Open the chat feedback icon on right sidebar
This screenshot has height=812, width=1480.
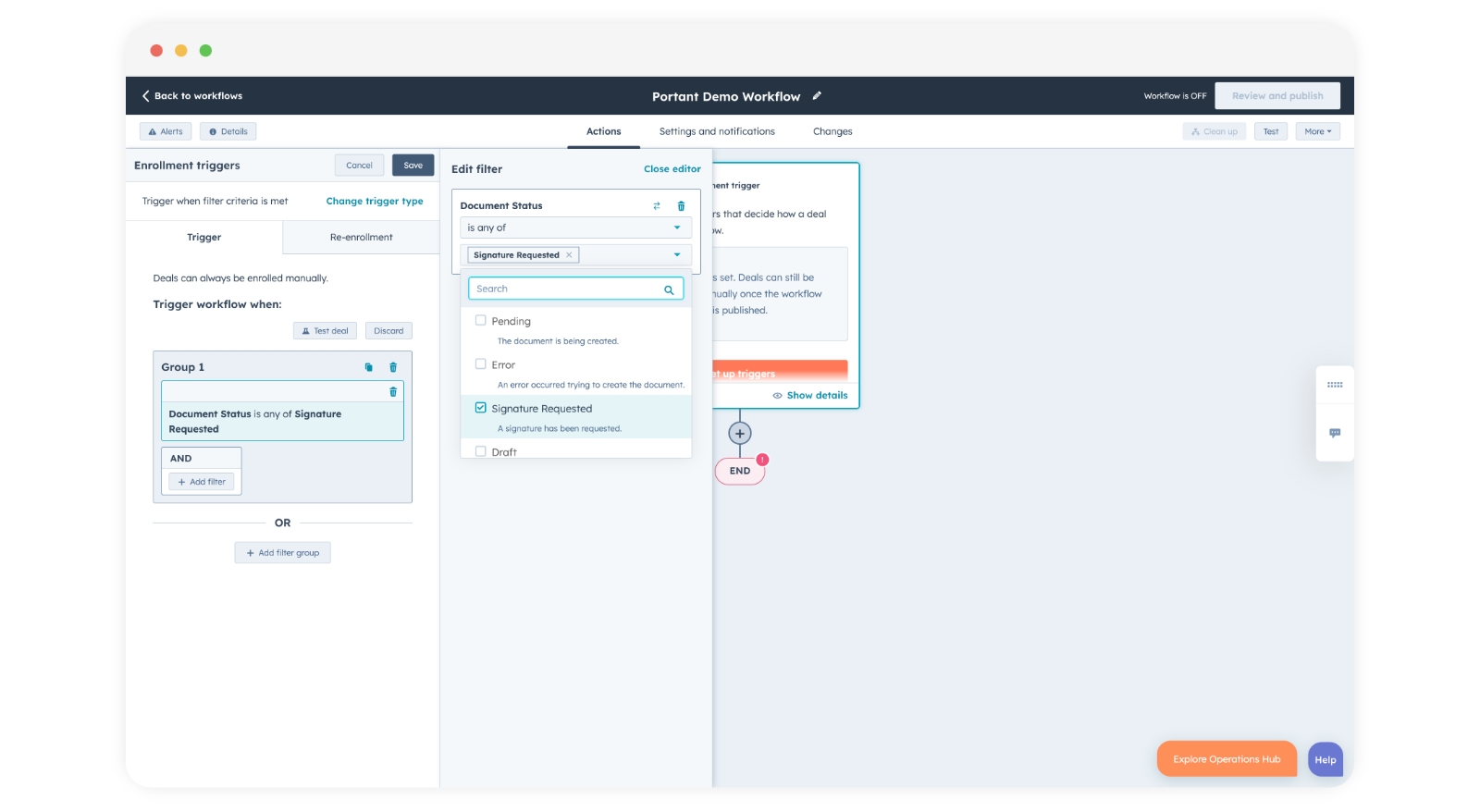click(1334, 433)
